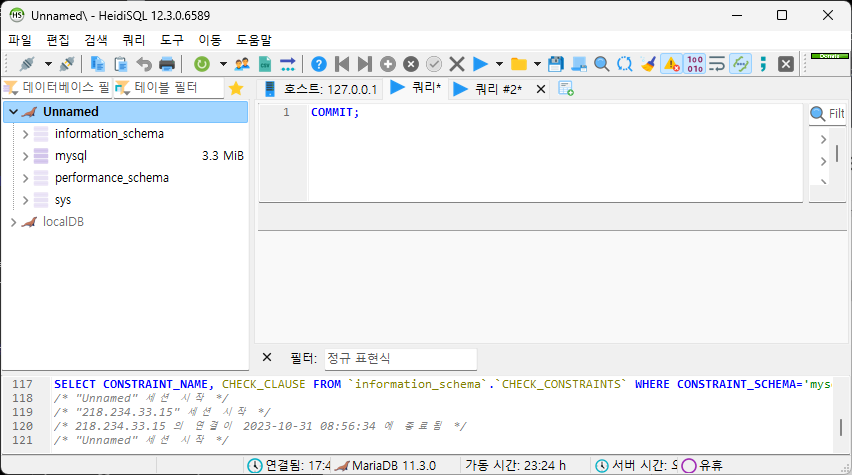Click the open SQL file folder icon
The width and height of the screenshot is (852, 475).
coord(519,64)
